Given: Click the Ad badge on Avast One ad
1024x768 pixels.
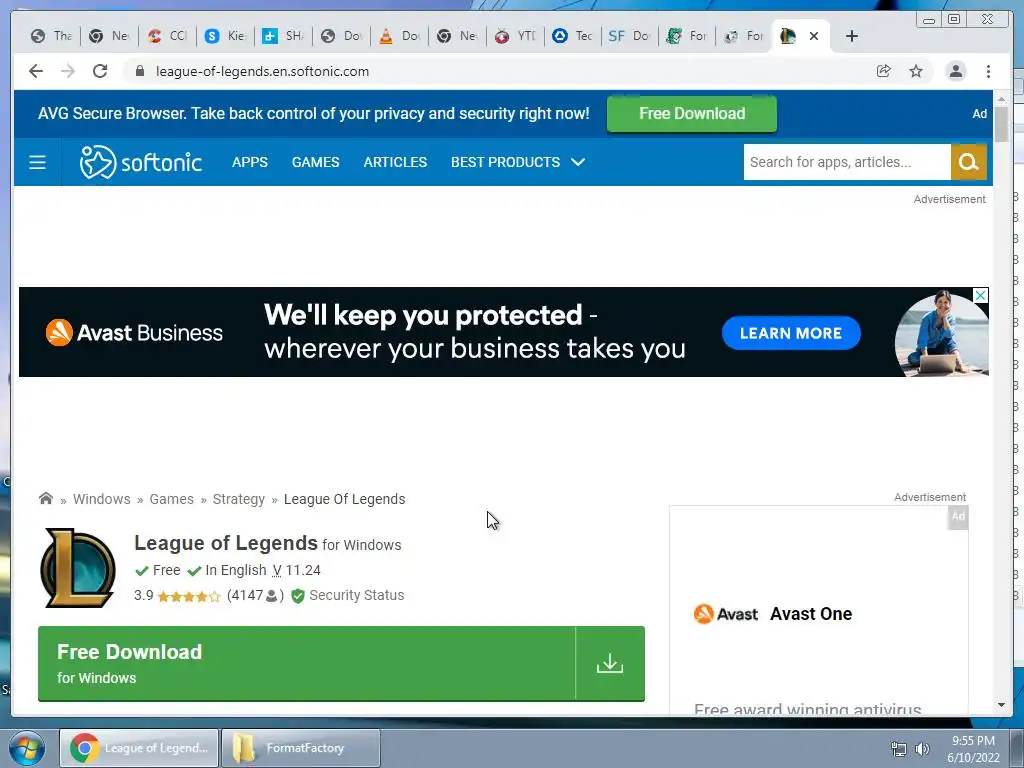Looking at the screenshot, I should click(958, 517).
